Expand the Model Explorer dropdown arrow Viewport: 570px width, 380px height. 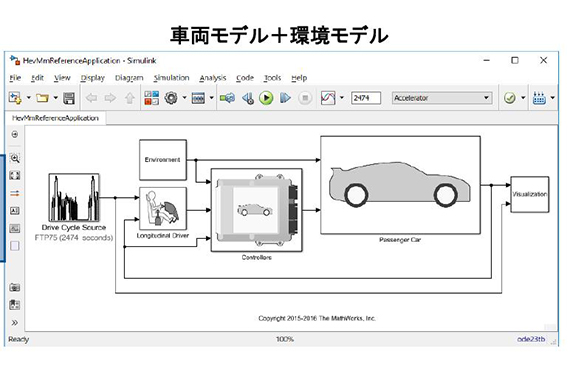click(212, 98)
